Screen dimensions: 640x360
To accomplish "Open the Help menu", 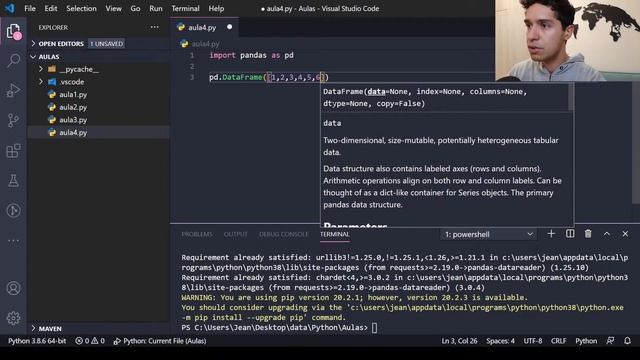I will 216,8.
